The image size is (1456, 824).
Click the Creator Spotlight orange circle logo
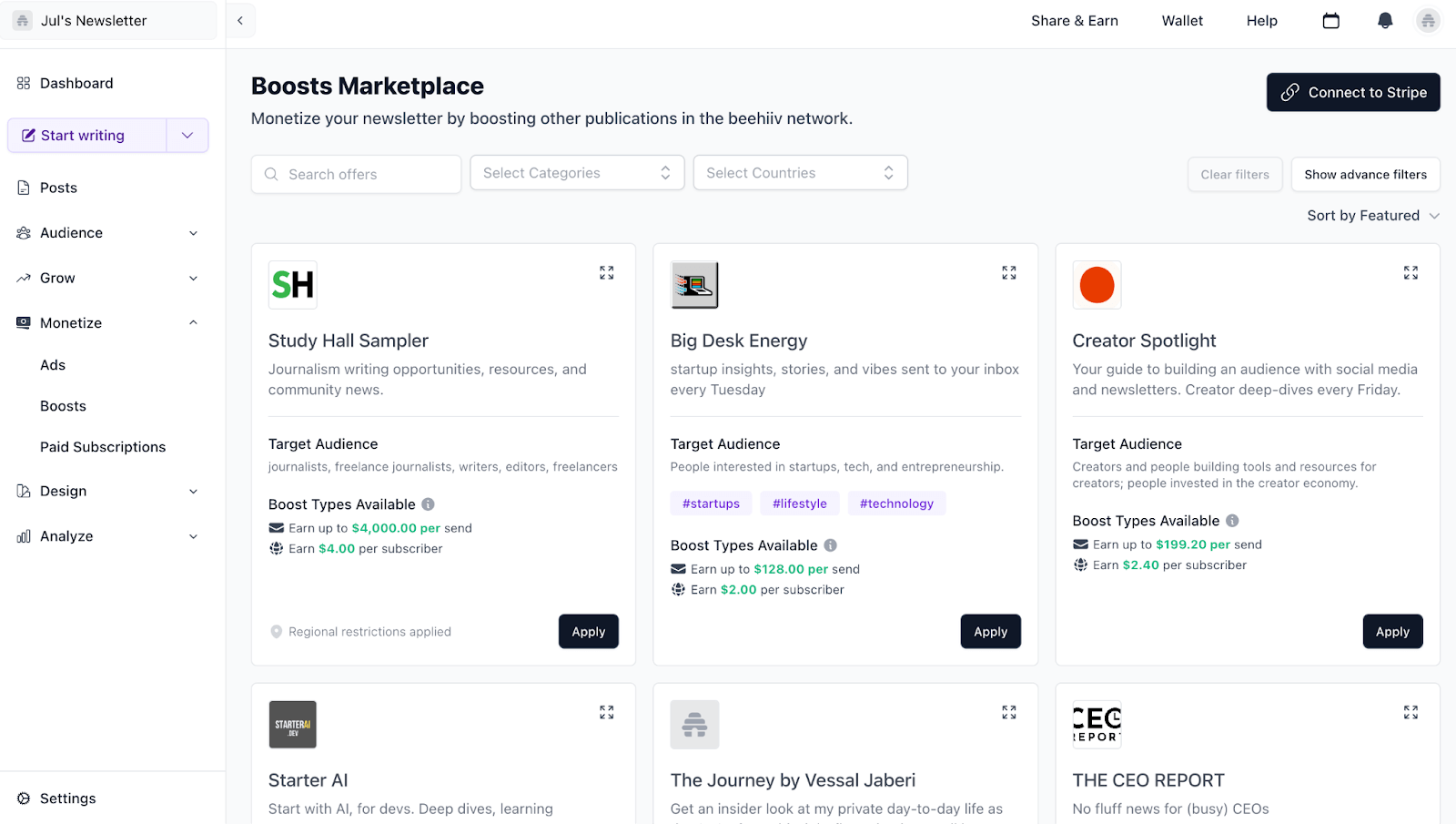pyautogui.click(x=1097, y=285)
